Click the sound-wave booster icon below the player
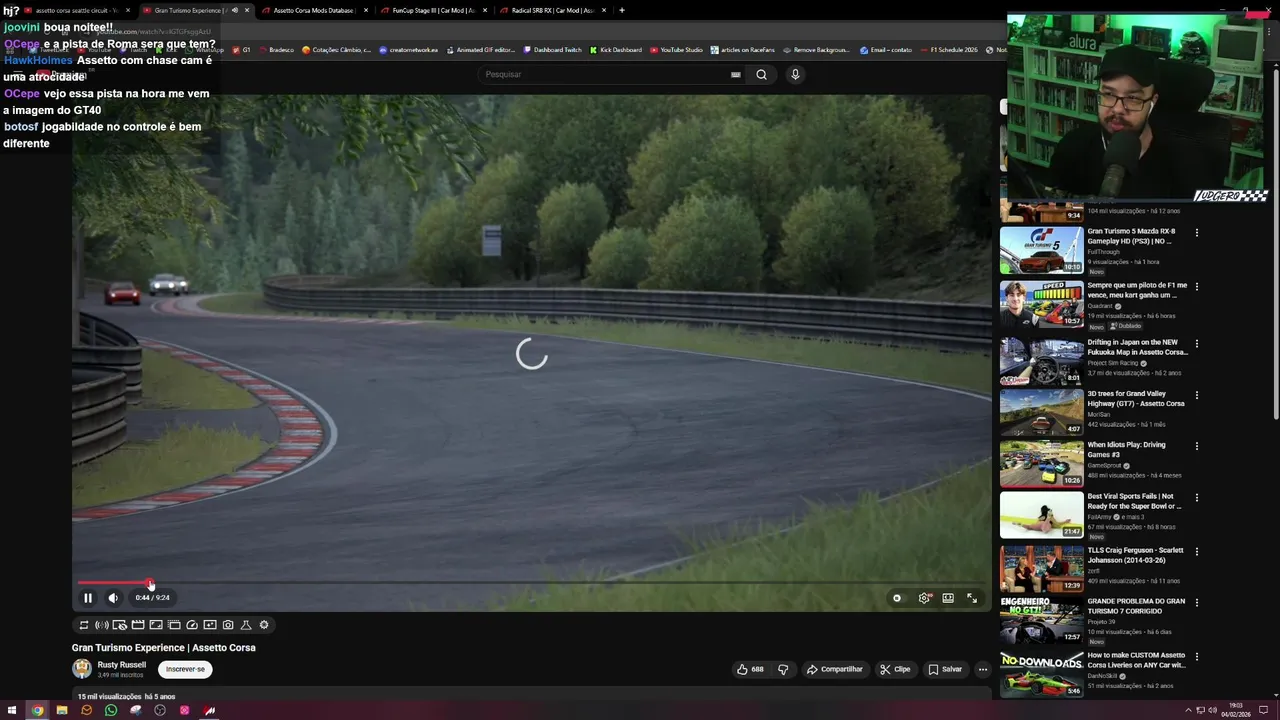The width and height of the screenshot is (1280, 720). pos(102,625)
